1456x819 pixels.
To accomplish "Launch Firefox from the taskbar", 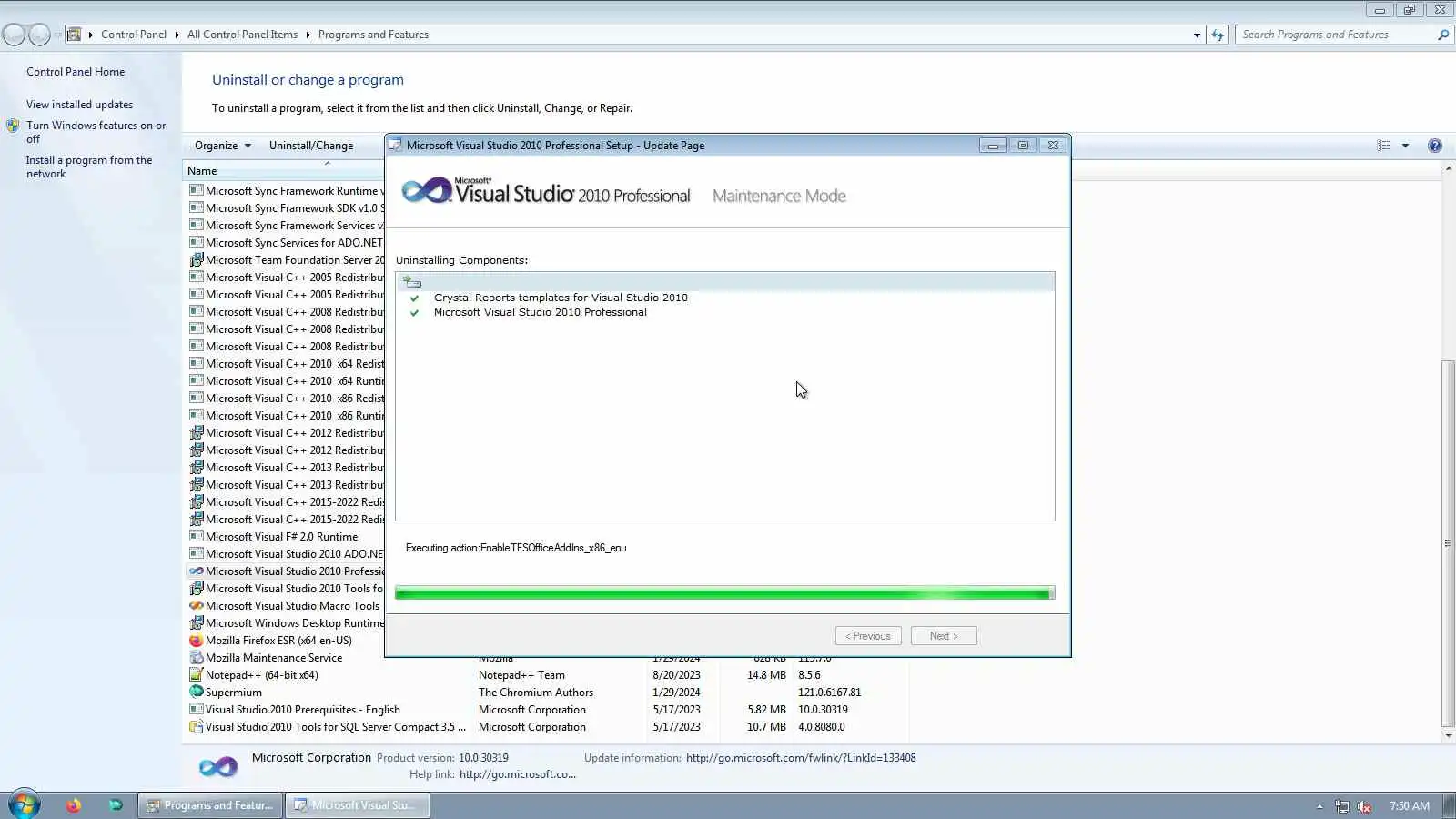I will coord(74,805).
